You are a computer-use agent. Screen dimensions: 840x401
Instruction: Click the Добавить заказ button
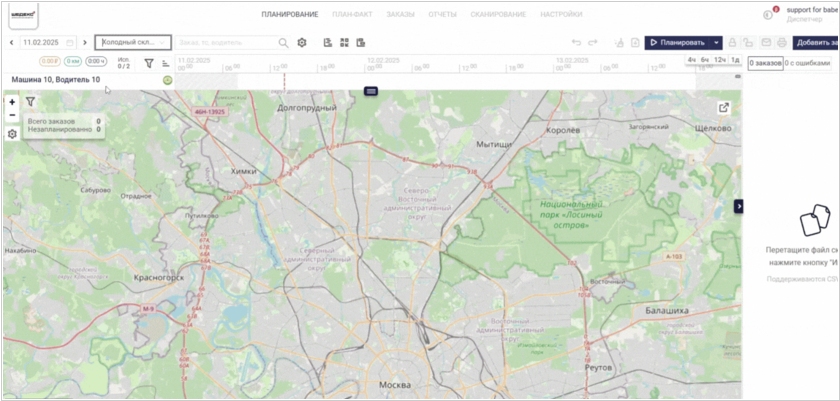816,43
